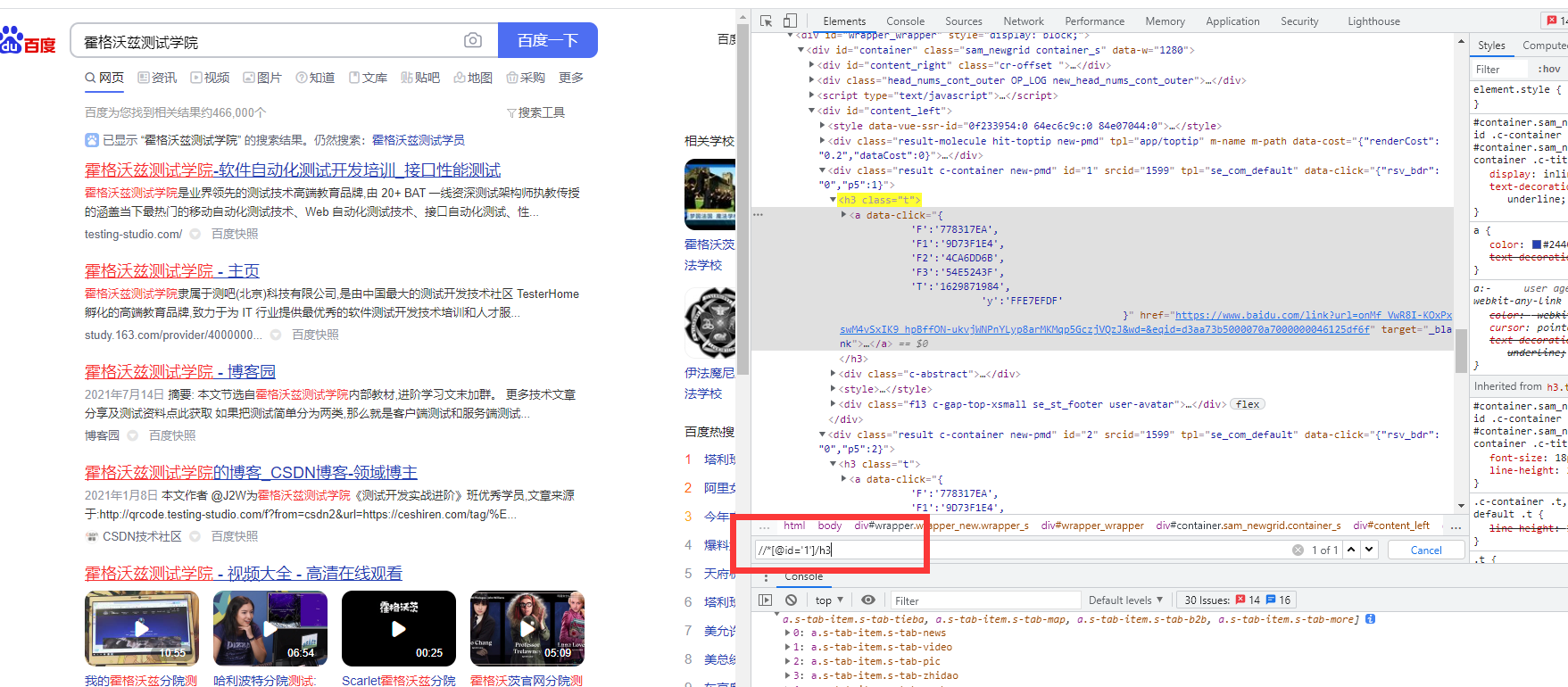The height and width of the screenshot is (687, 1568).
Task: Switch to the Computed styles tab
Action: coord(1544,46)
